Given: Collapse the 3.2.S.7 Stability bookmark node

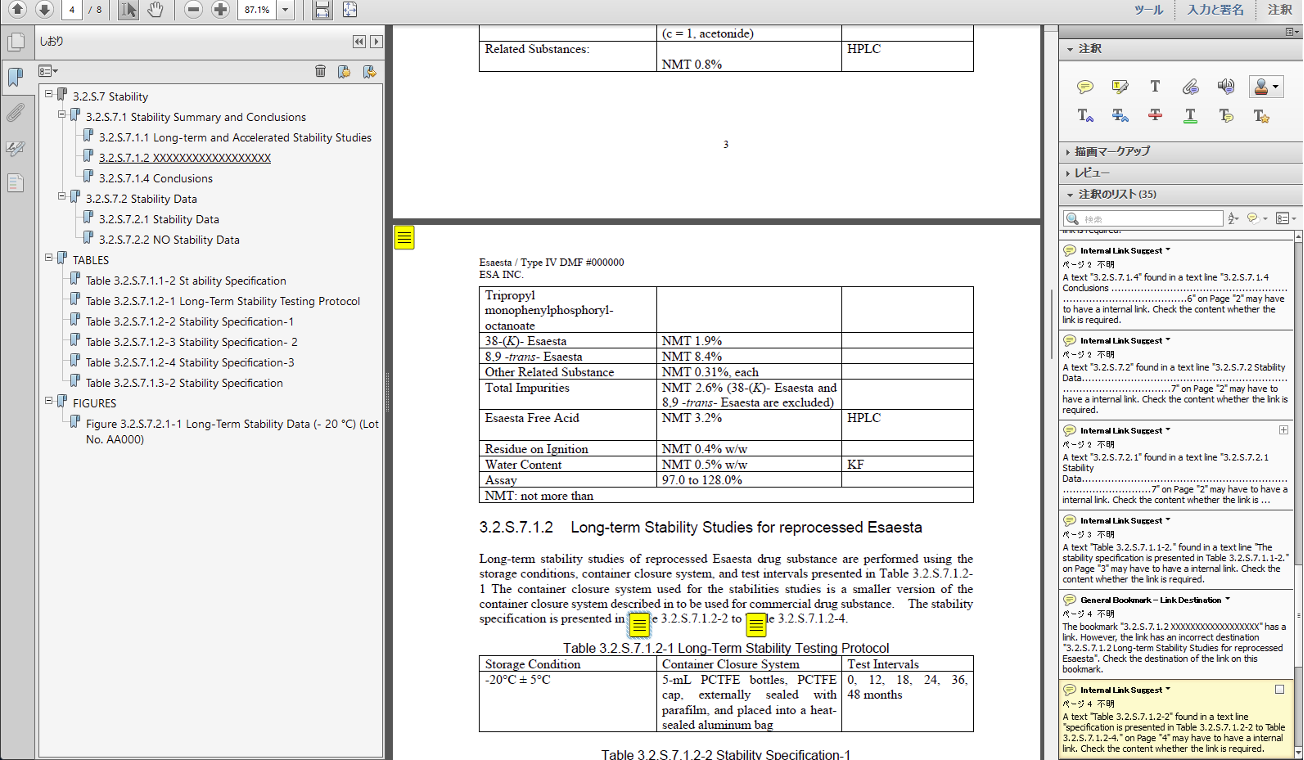Looking at the screenshot, I should [48, 96].
